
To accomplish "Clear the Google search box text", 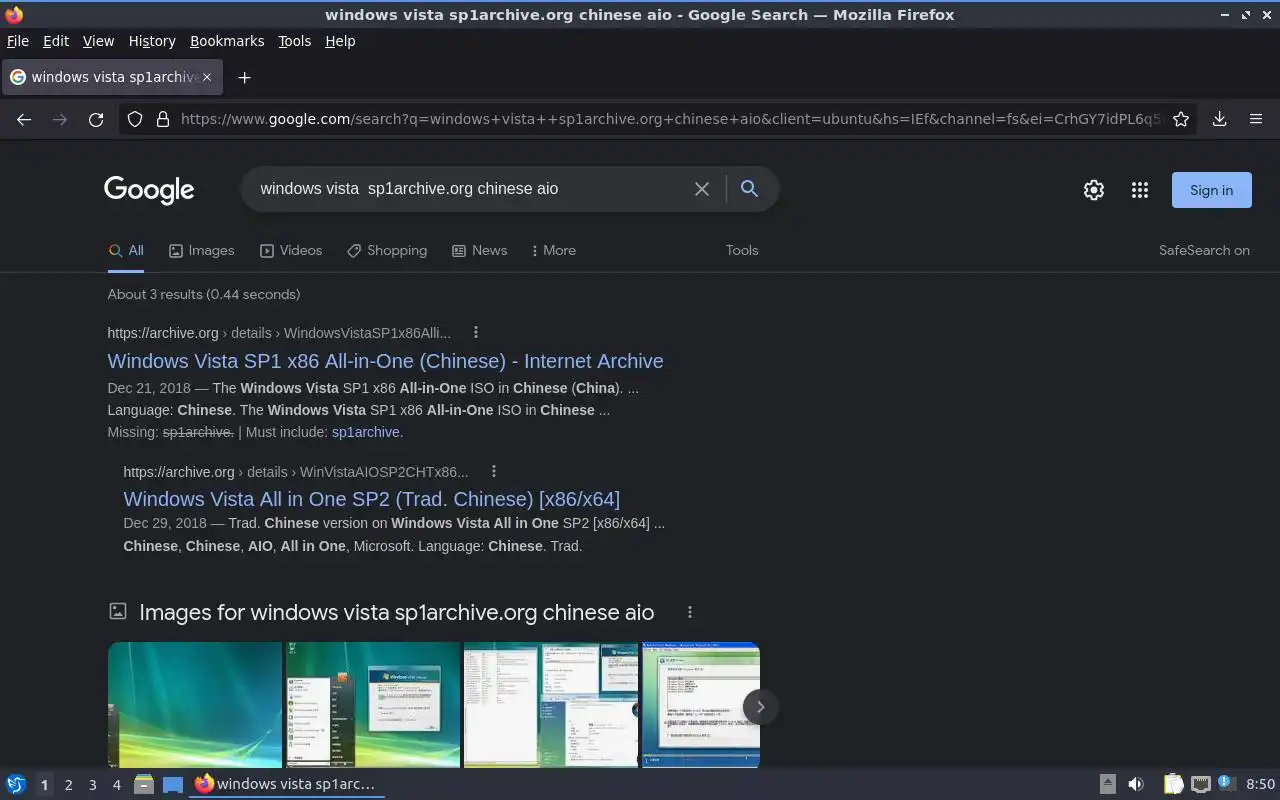I will coord(702,189).
